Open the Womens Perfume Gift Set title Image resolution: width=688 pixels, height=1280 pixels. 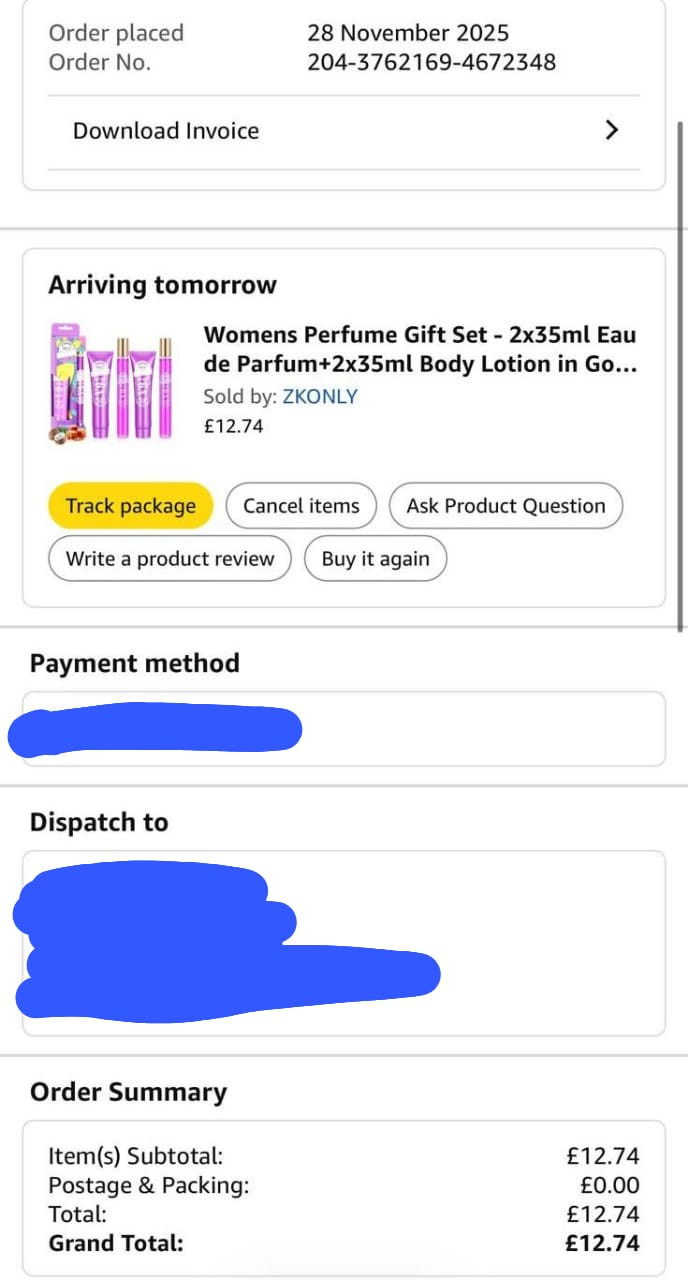(420, 349)
